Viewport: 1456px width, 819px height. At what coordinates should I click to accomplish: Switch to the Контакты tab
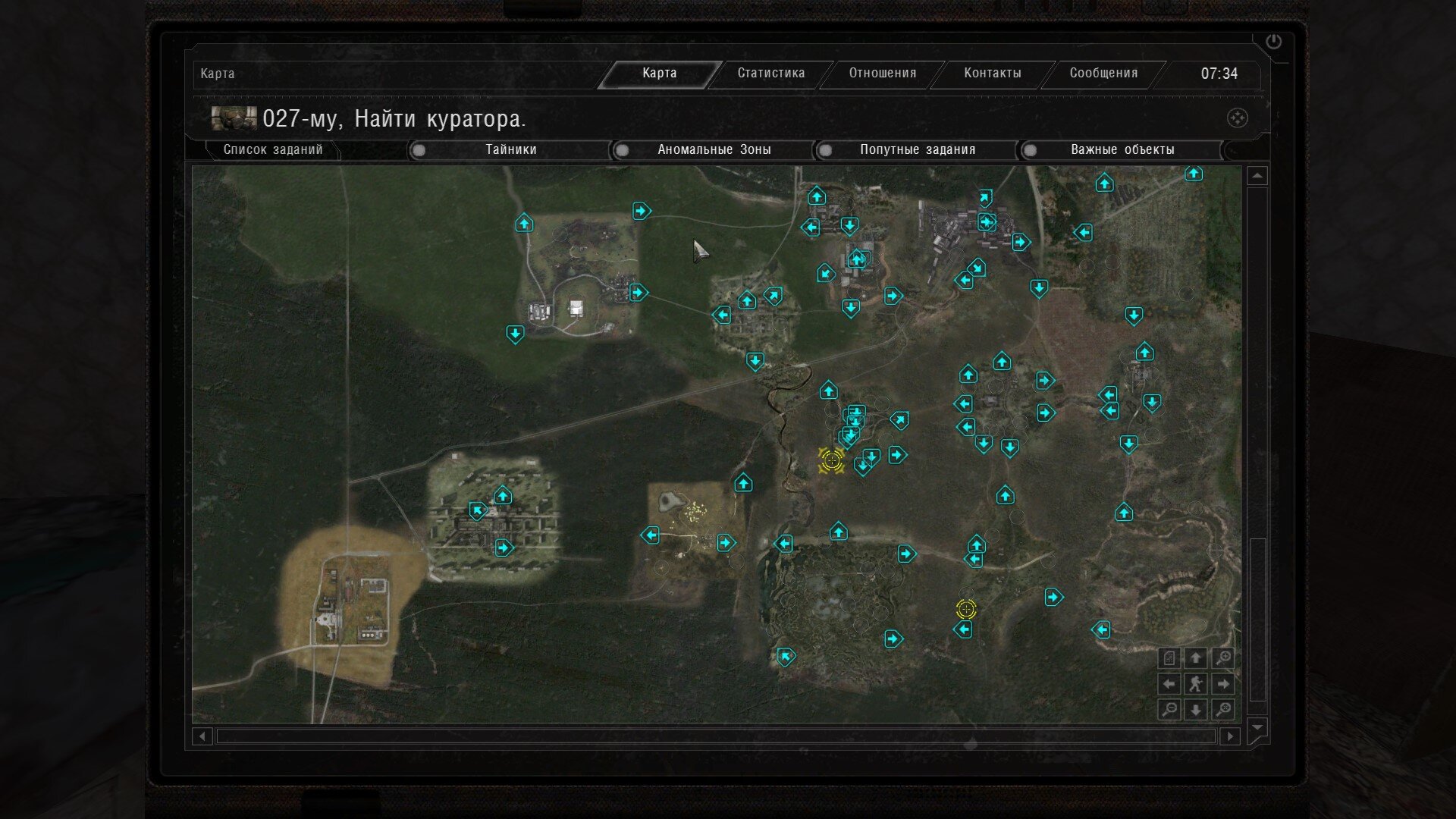992,74
